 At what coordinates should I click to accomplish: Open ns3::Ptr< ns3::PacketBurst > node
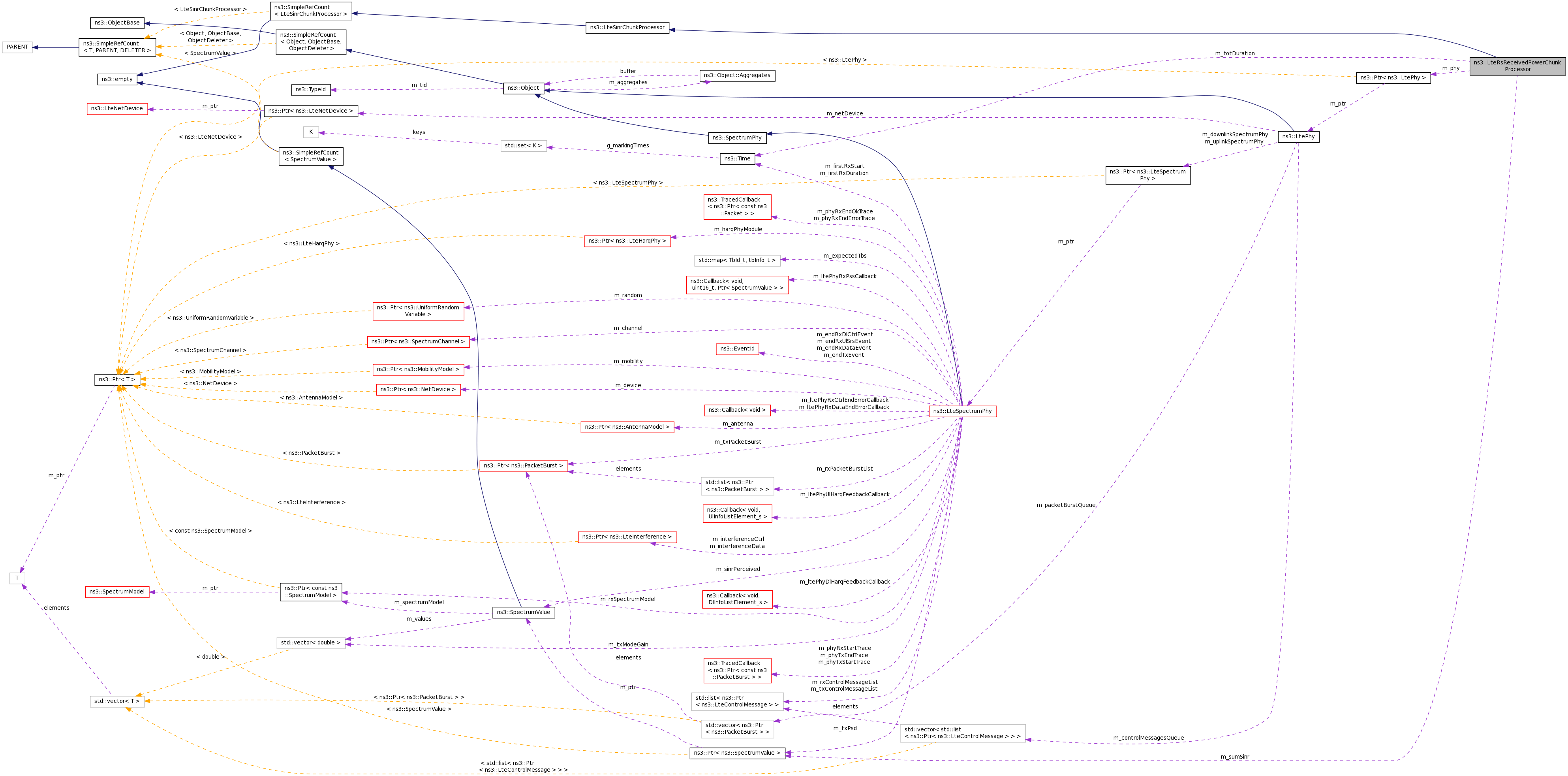[x=524, y=465]
